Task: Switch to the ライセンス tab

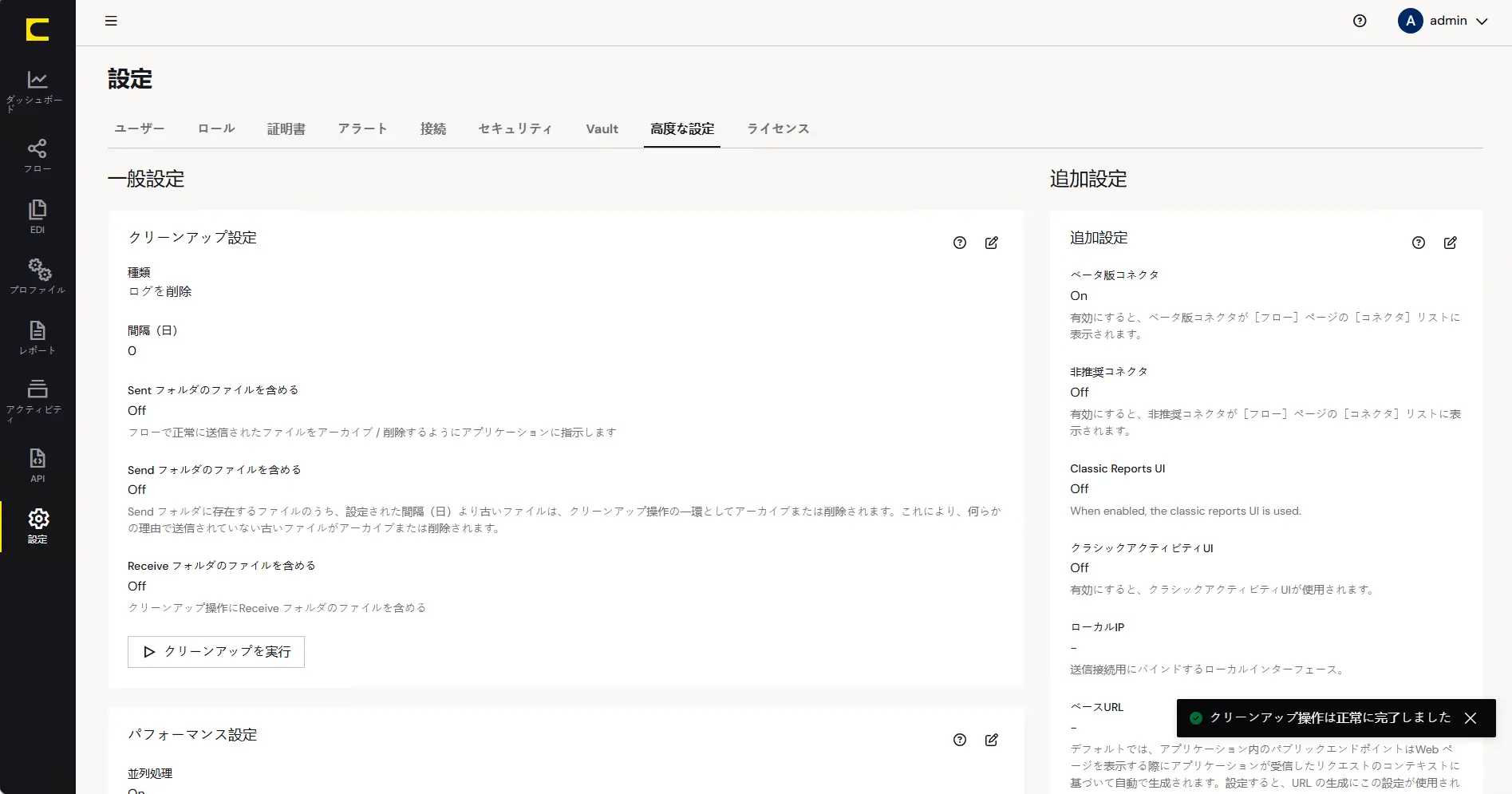Action: (x=778, y=128)
